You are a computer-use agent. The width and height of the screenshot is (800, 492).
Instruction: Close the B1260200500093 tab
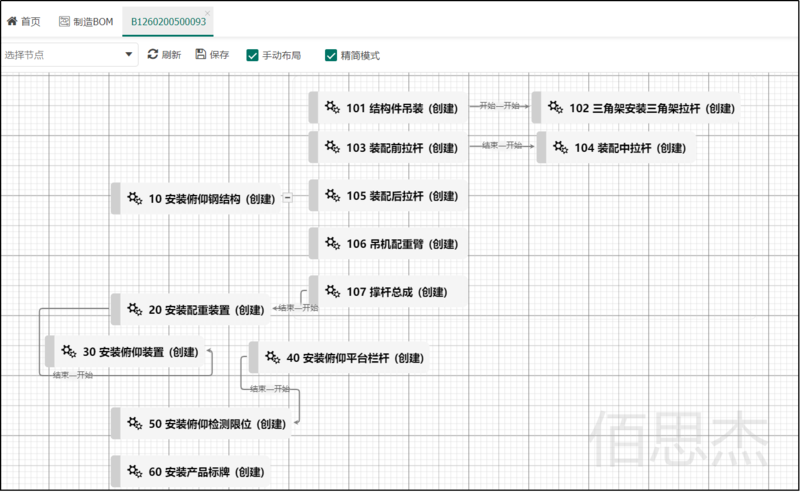tap(207, 13)
